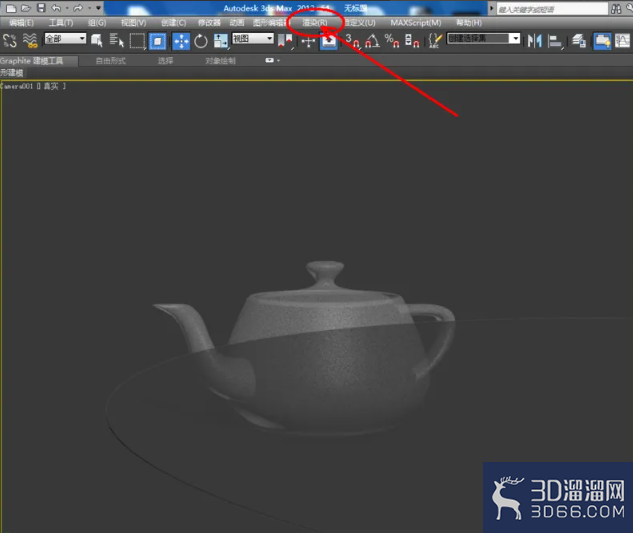Open the MAXScript(M) menu
Image resolution: width=633 pixels, height=533 pixels.
(x=416, y=23)
